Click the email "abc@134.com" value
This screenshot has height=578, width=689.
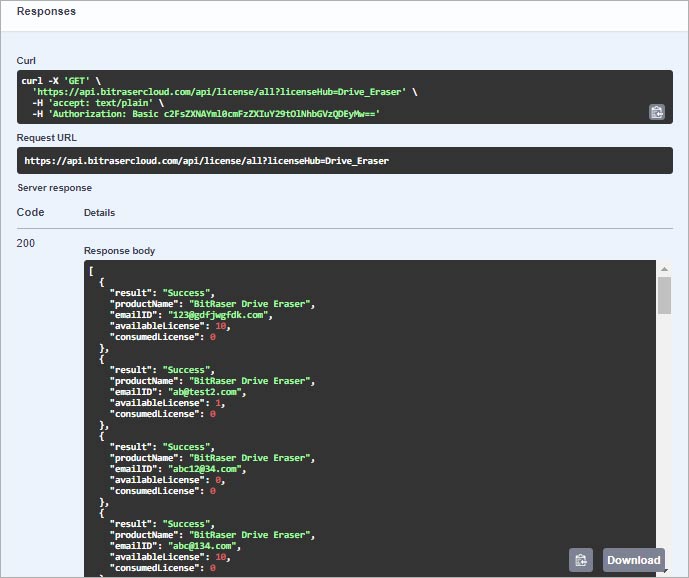pyautogui.click(x=202, y=546)
